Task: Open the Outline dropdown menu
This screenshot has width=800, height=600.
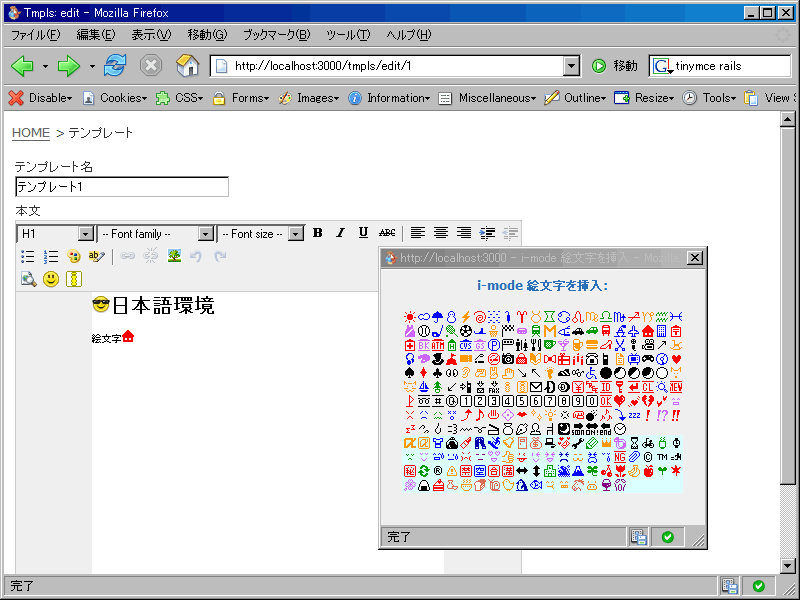Action: pyautogui.click(x=575, y=98)
